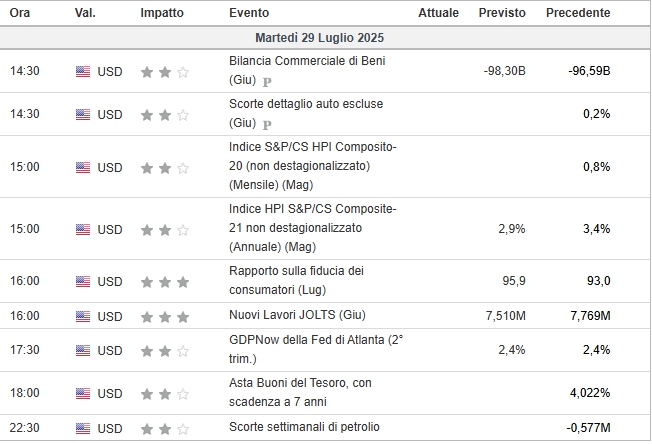The width and height of the screenshot is (652, 444).
Task: Click the Martedì 29 Luglio 2025 date row
Action: coord(326,38)
